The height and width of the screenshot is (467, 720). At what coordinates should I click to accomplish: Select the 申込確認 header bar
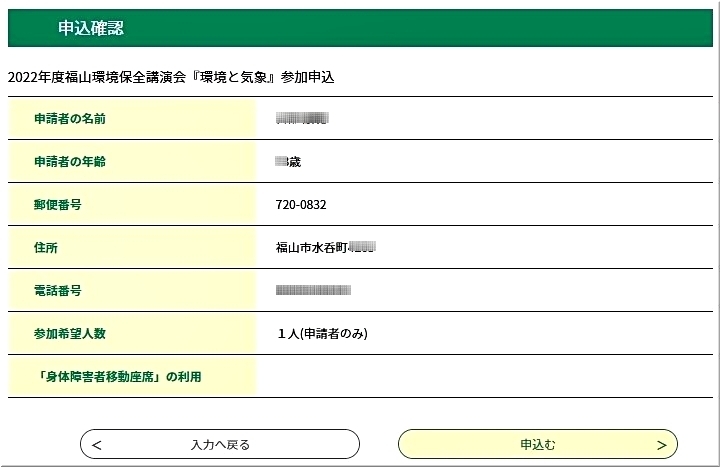point(360,28)
